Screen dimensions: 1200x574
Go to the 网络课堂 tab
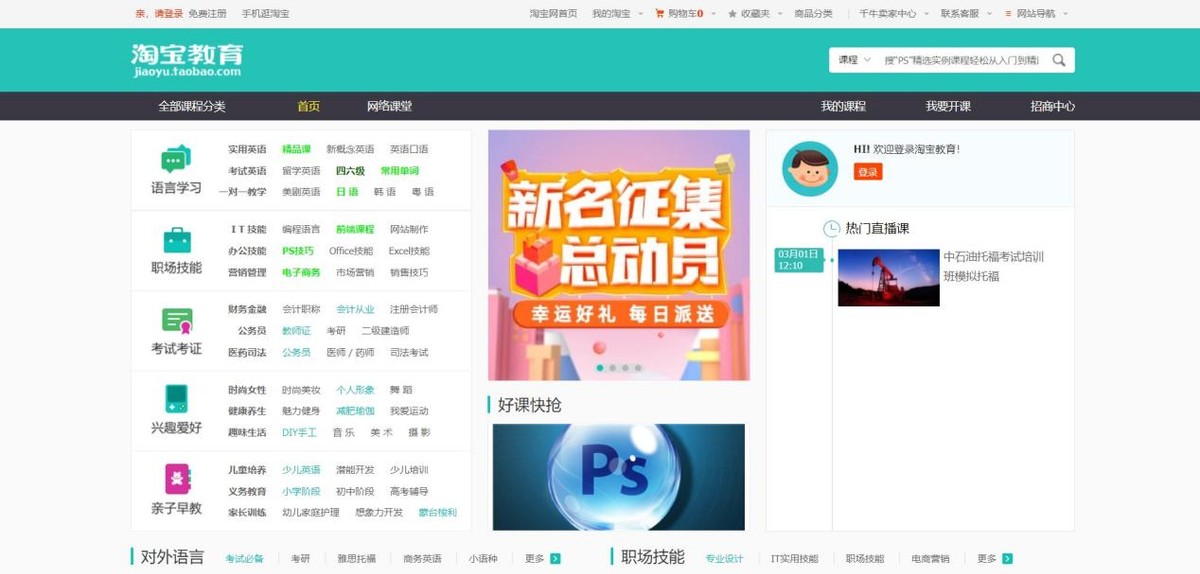pos(390,106)
